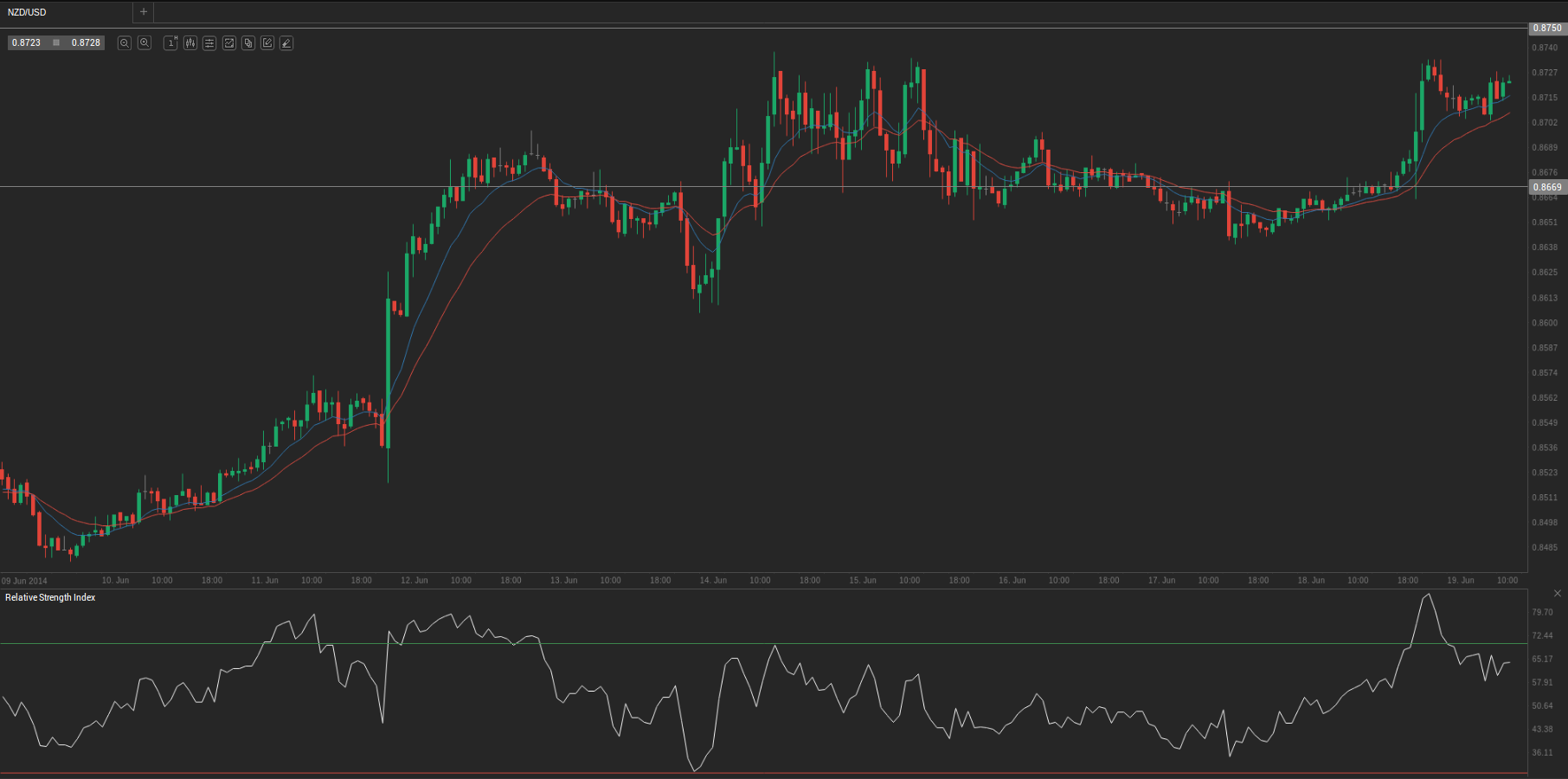Zoom in on the price chart
This screenshot has height=779, width=1568.
pos(145,42)
